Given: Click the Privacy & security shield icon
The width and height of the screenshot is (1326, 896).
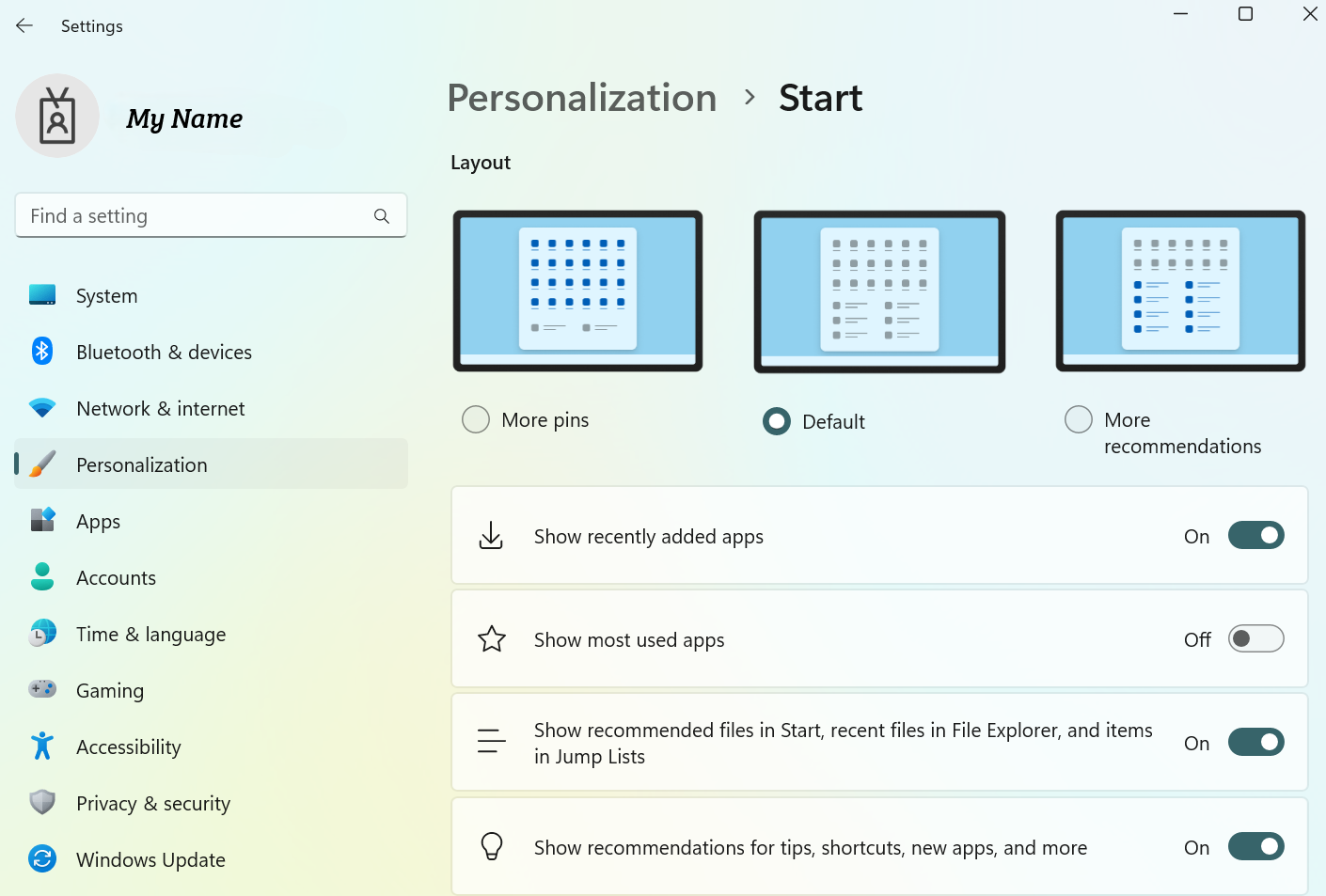Looking at the screenshot, I should pyautogui.click(x=42, y=803).
